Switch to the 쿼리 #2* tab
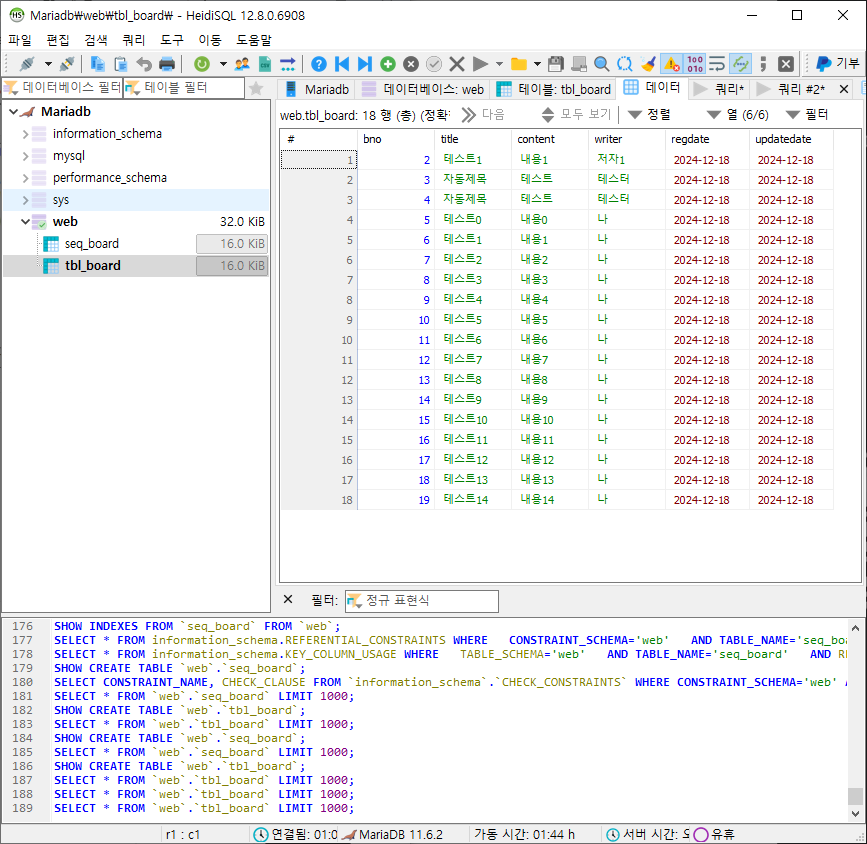867x844 pixels. click(791, 89)
